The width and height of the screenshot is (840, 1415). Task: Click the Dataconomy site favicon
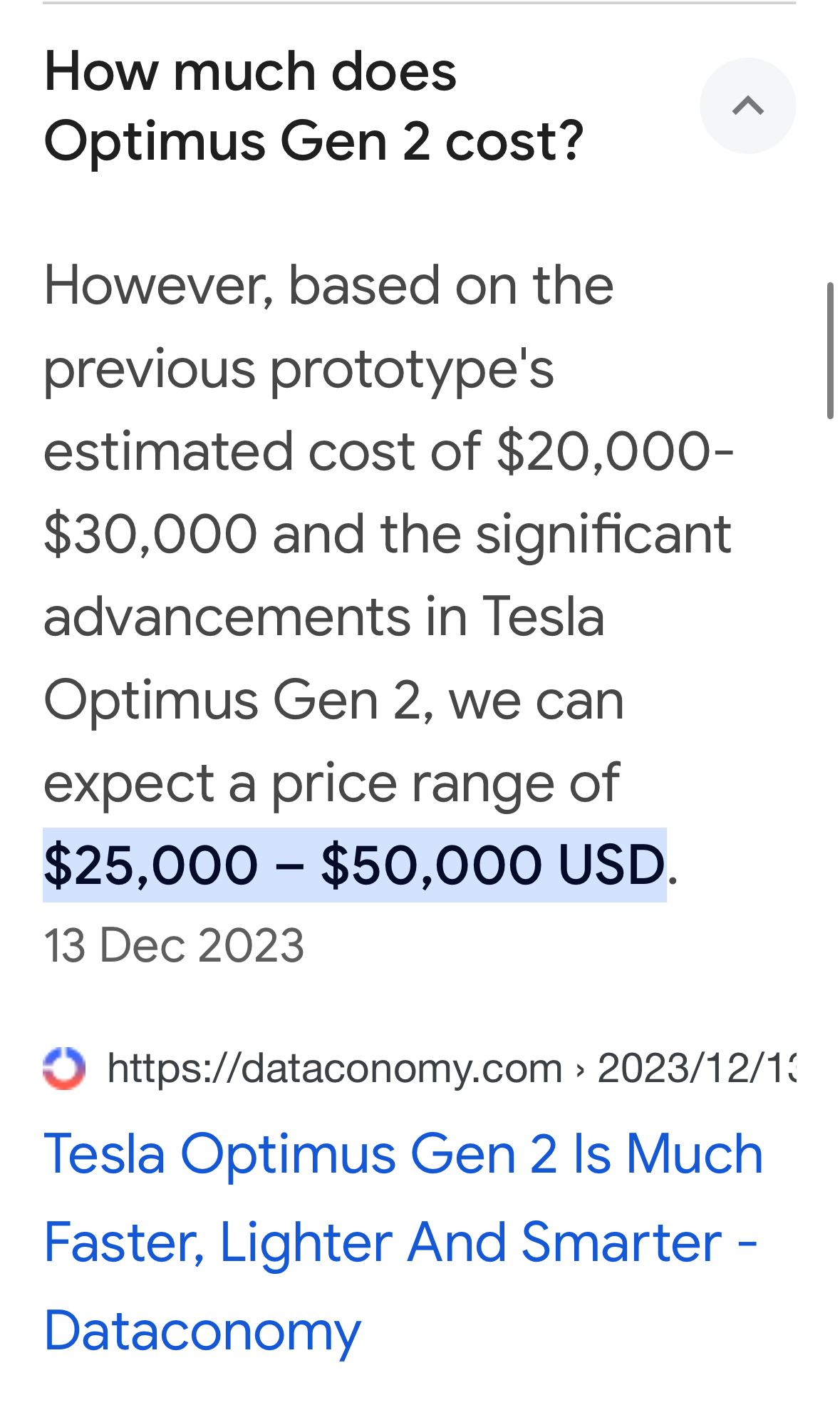pos(64,1068)
